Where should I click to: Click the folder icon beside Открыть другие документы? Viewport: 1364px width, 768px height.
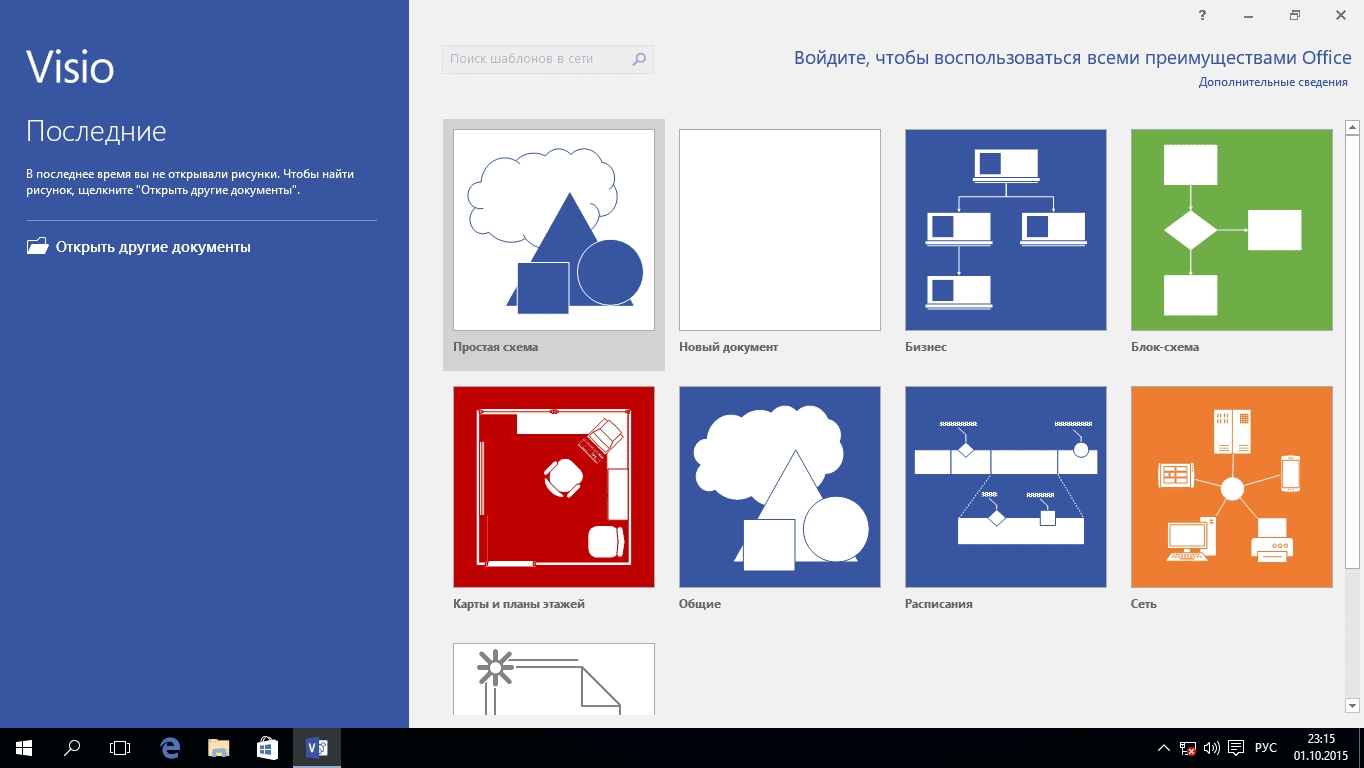tap(37, 246)
